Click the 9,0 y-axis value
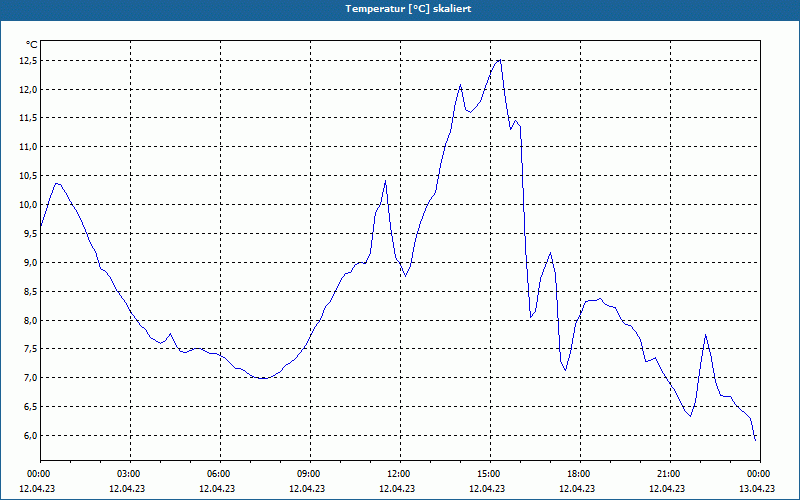Screen dimensions: 800x500 coord(30,262)
